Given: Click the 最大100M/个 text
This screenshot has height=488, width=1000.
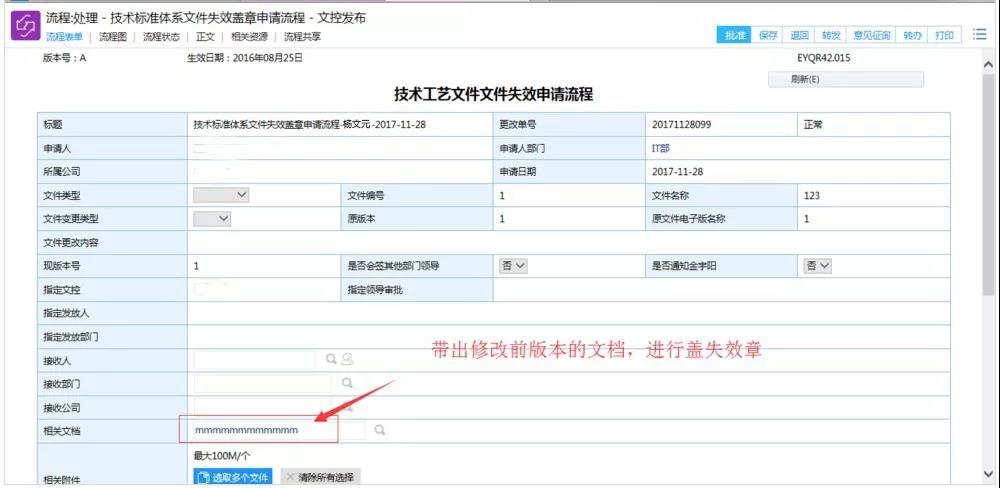Looking at the screenshot, I should click(220, 456).
